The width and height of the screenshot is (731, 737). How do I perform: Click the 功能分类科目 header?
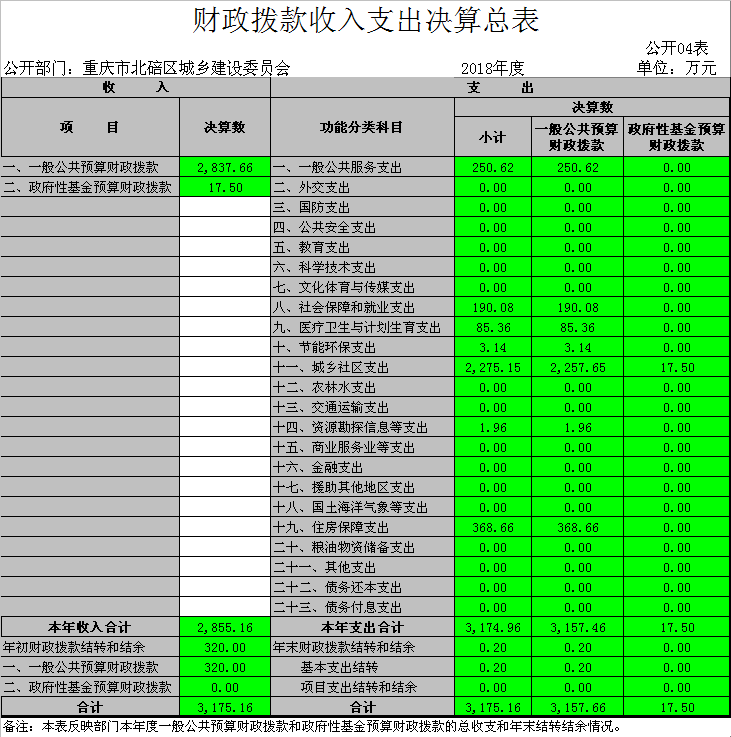tap(362, 127)
